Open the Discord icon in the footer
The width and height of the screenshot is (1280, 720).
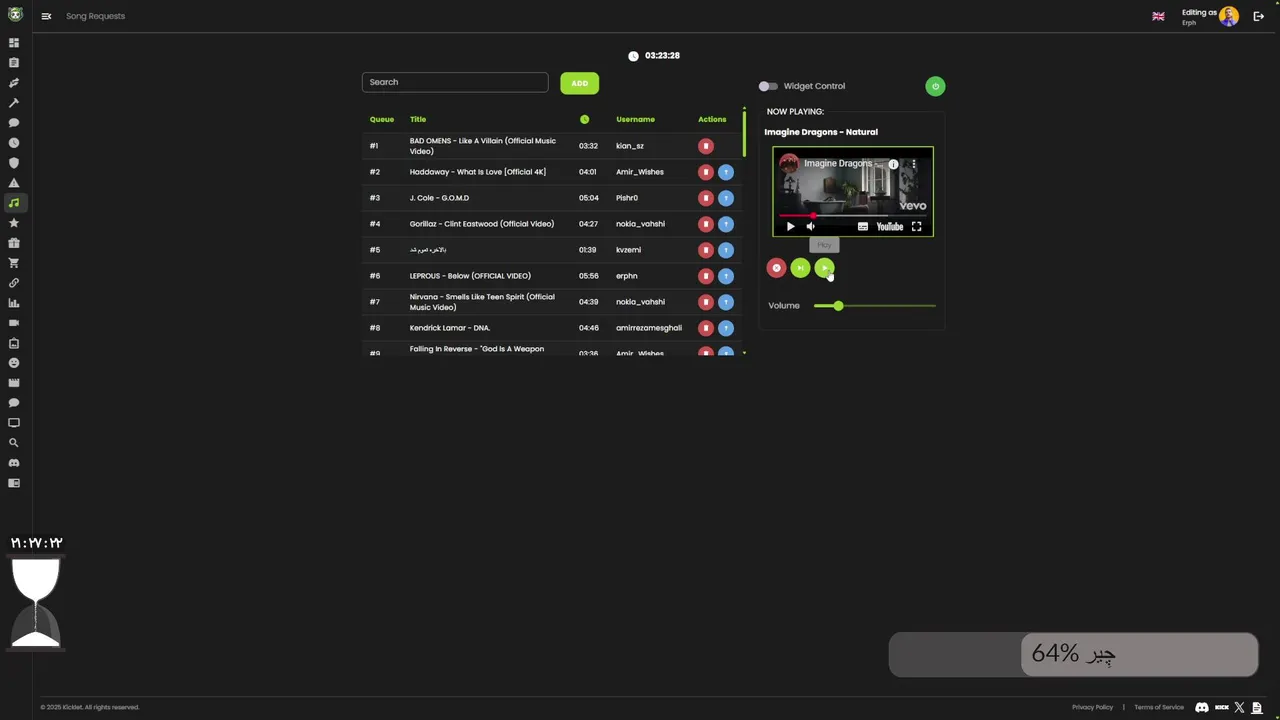pyautogui.click(x=1202, y=707)
